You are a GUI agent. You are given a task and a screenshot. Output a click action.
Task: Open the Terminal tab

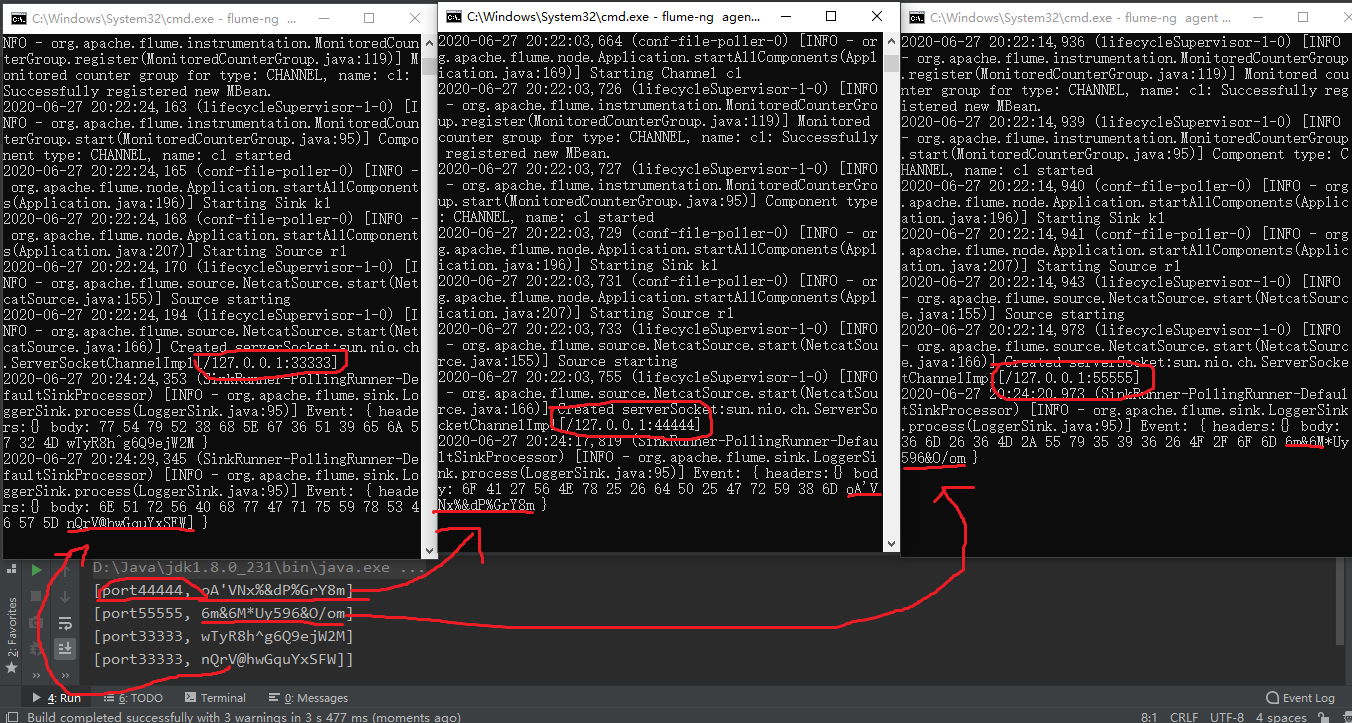tap(215, 698)
